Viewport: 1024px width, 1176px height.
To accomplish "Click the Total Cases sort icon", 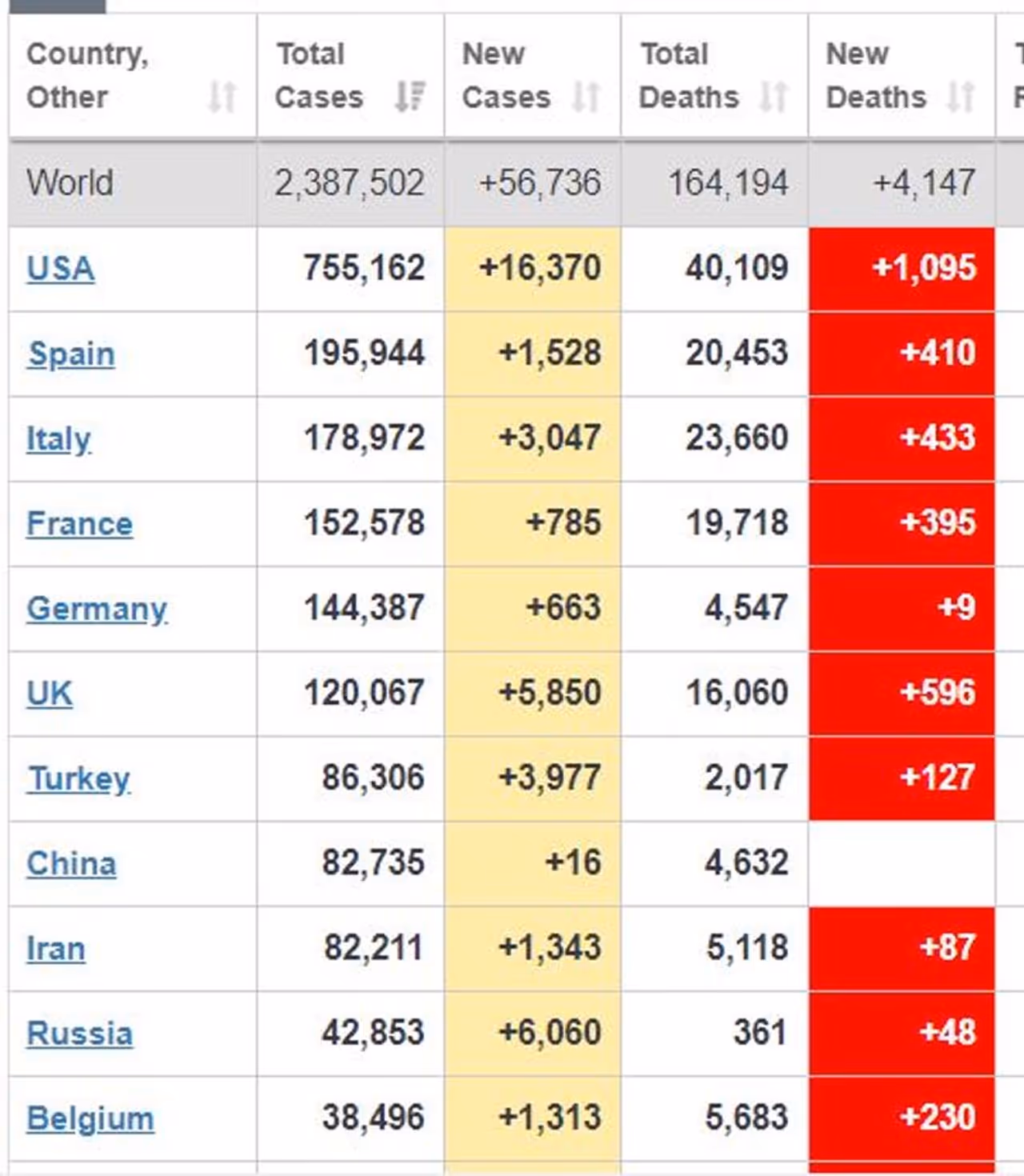I will (x=410, y=97).
